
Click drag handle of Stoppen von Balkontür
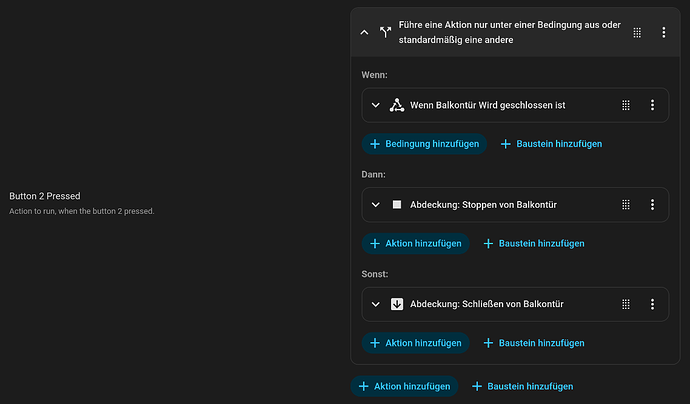(x=626, y=204)
